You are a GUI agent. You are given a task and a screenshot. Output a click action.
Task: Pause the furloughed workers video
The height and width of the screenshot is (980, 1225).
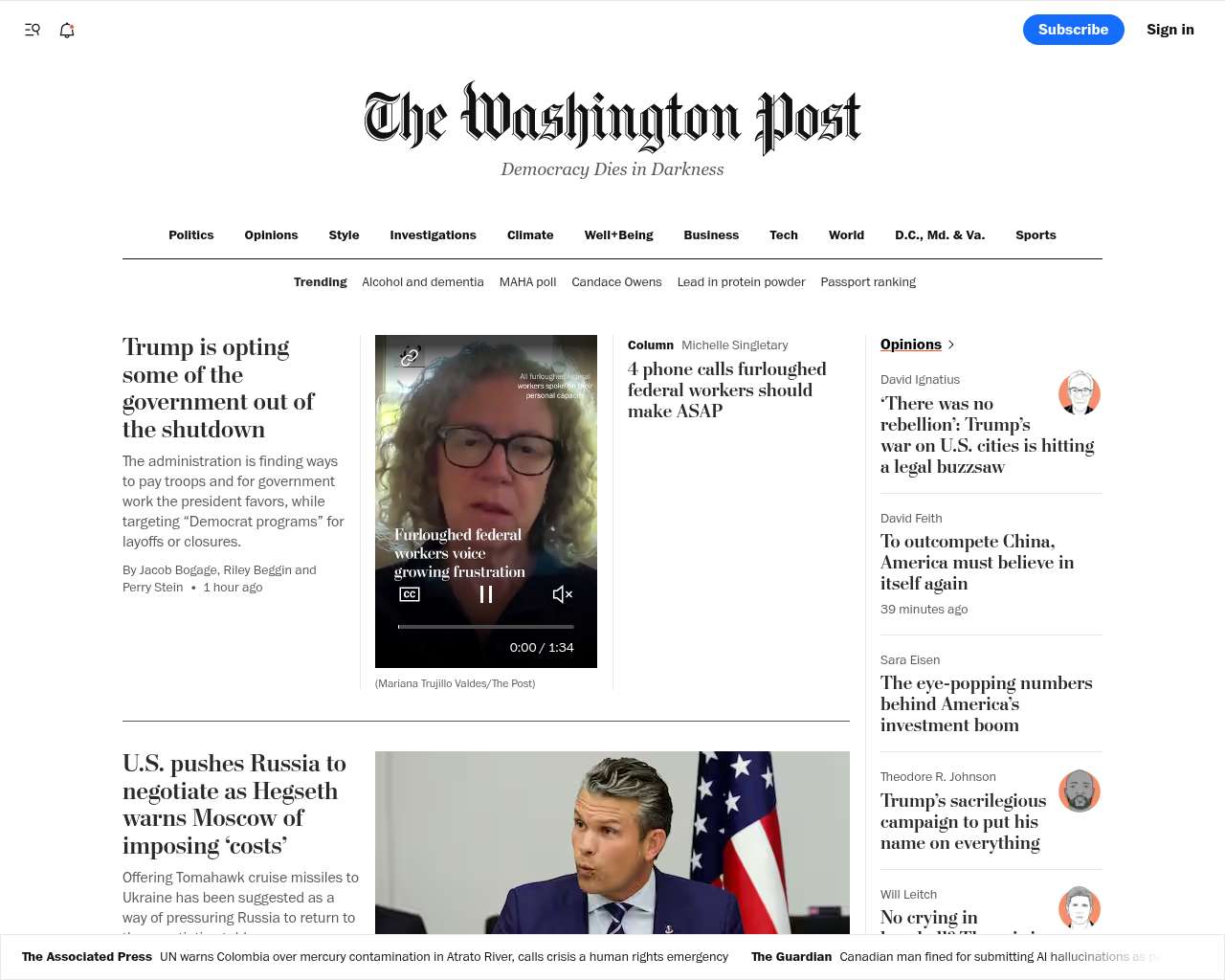click(486, 594)
